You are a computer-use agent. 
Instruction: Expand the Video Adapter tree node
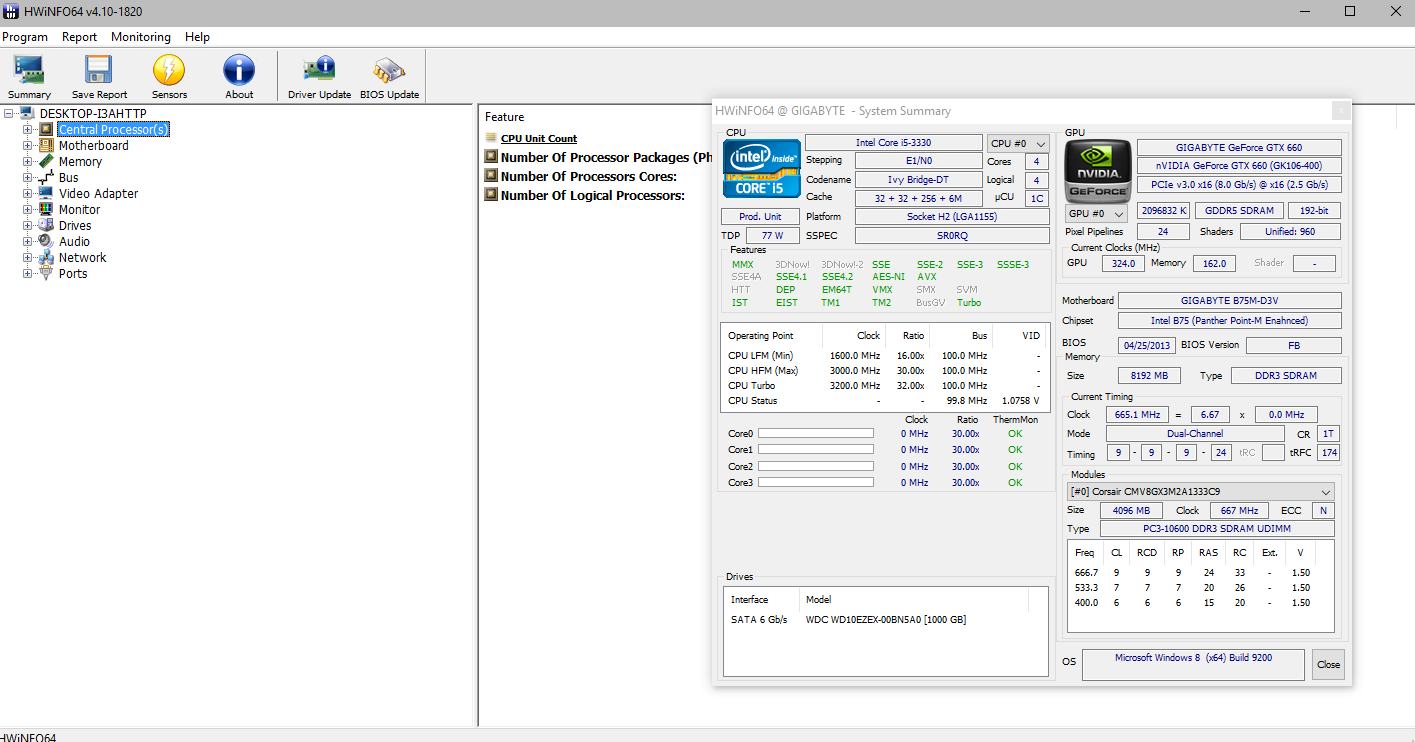pyautogui.click(x=28, y=193)
